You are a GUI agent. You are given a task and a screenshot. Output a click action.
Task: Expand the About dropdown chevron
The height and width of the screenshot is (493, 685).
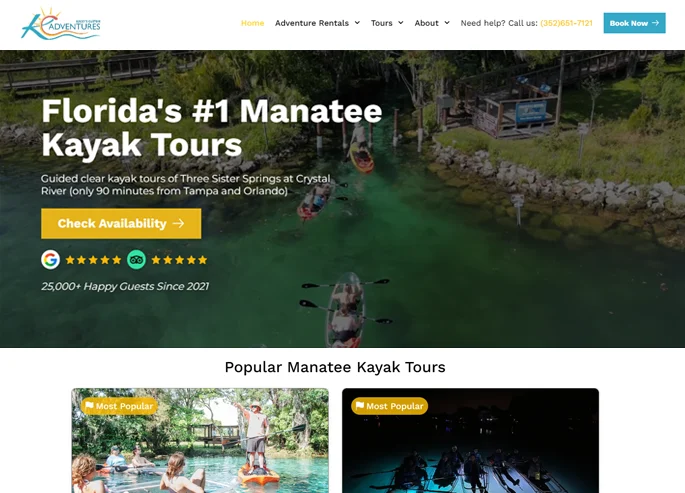[447, 23]
